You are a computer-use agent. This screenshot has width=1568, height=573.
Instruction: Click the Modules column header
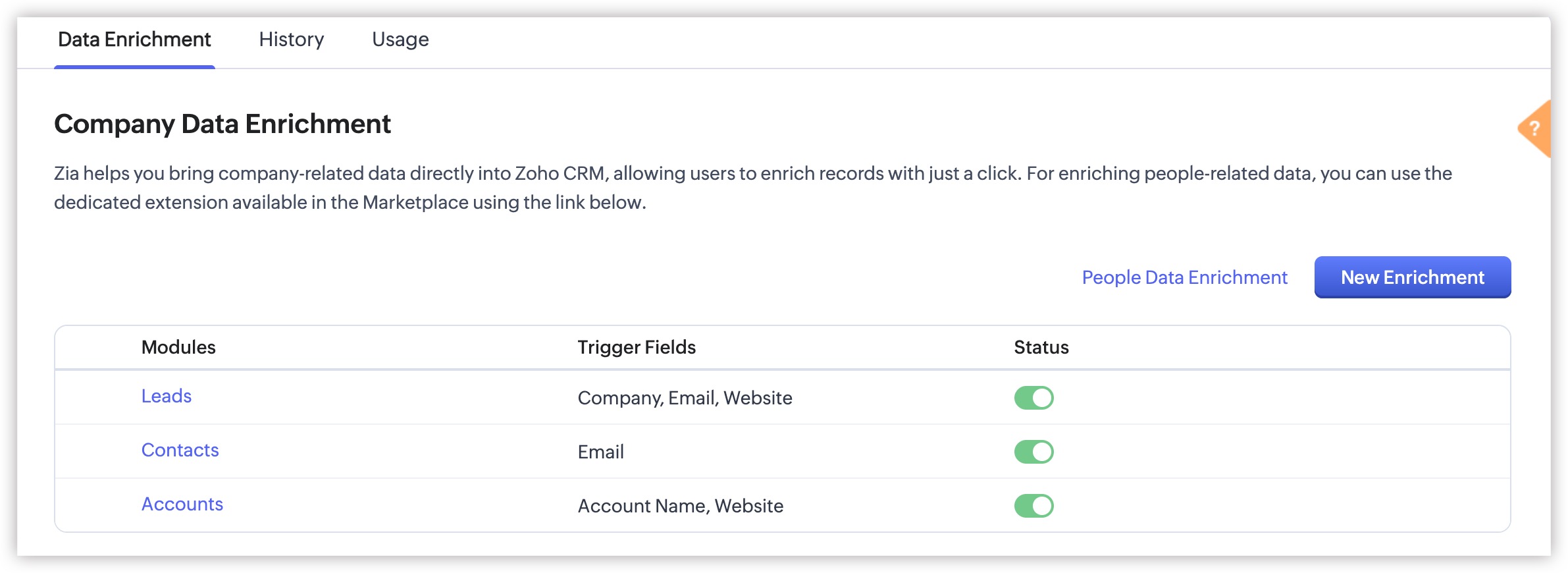point(178,347)
